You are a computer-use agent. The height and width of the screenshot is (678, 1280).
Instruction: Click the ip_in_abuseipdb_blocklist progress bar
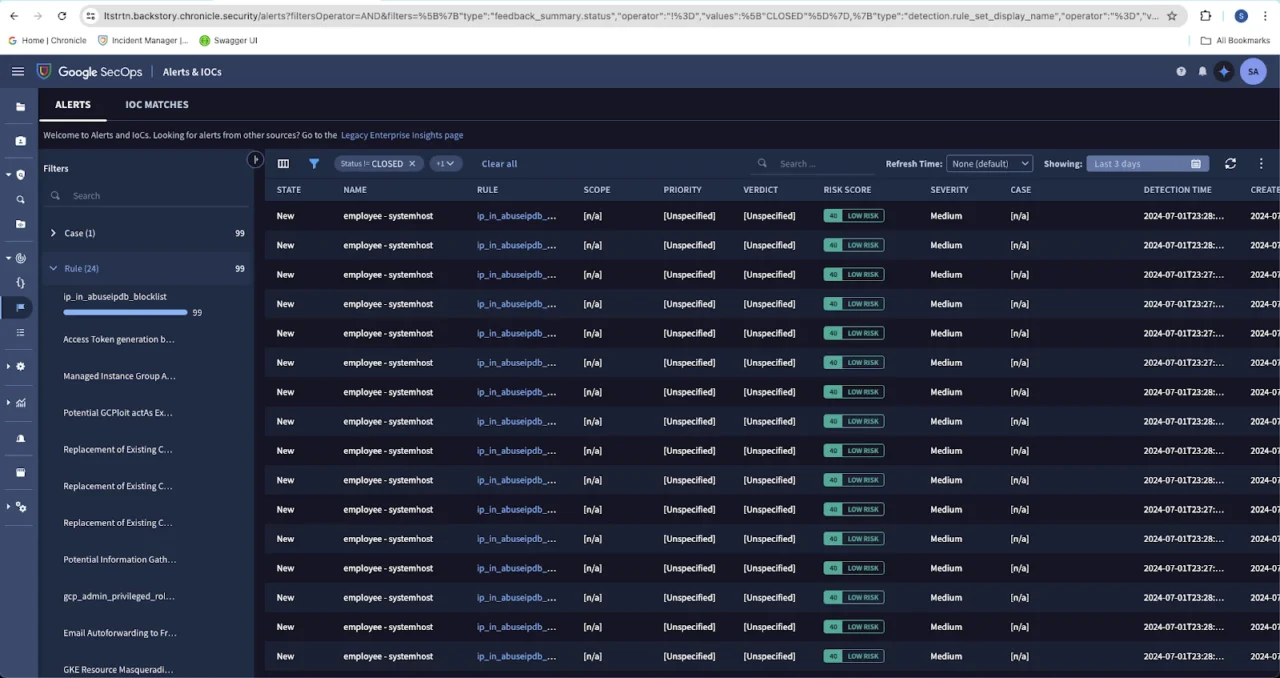[125, 313]
